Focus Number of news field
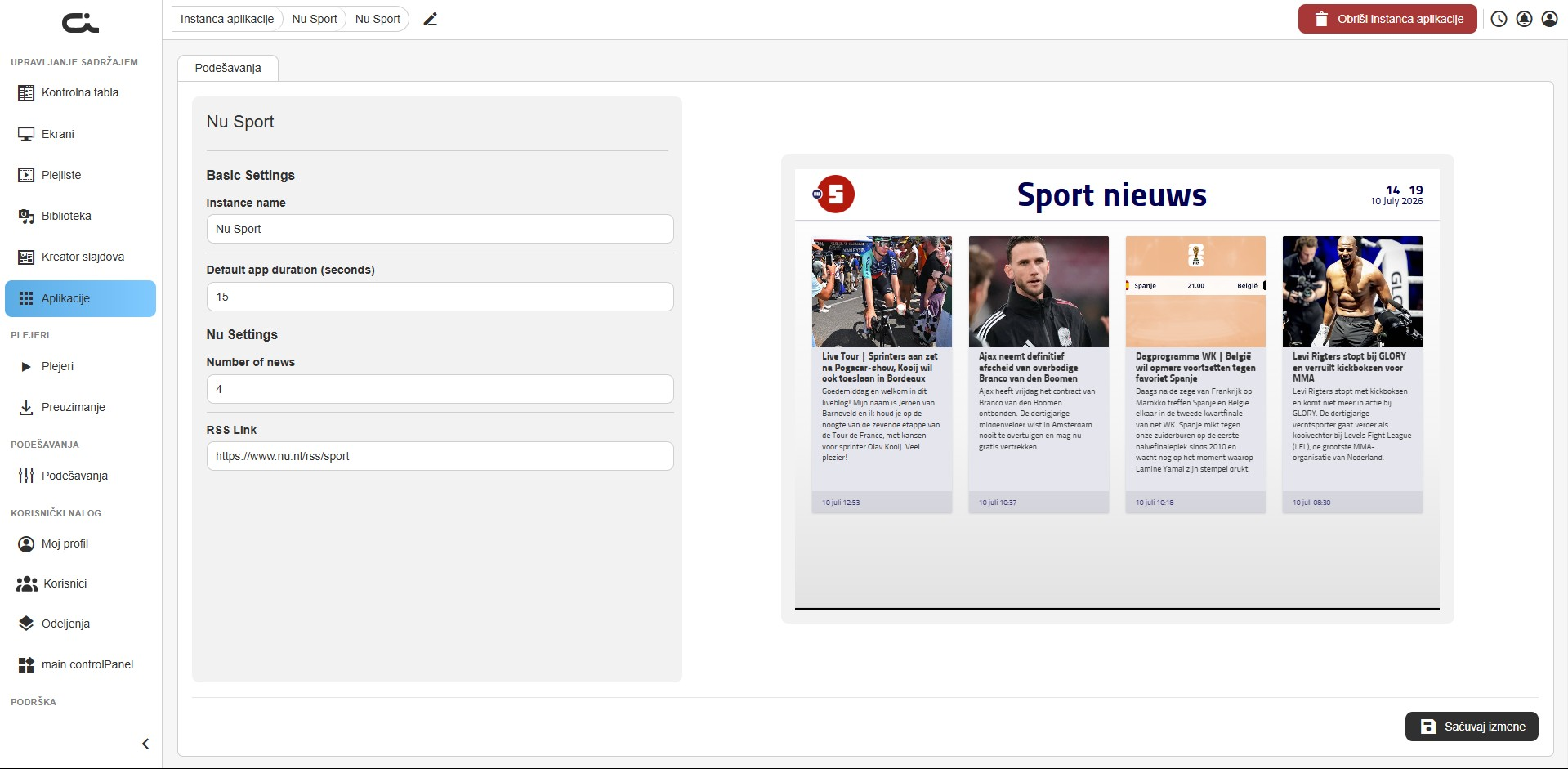 (440, 389)
